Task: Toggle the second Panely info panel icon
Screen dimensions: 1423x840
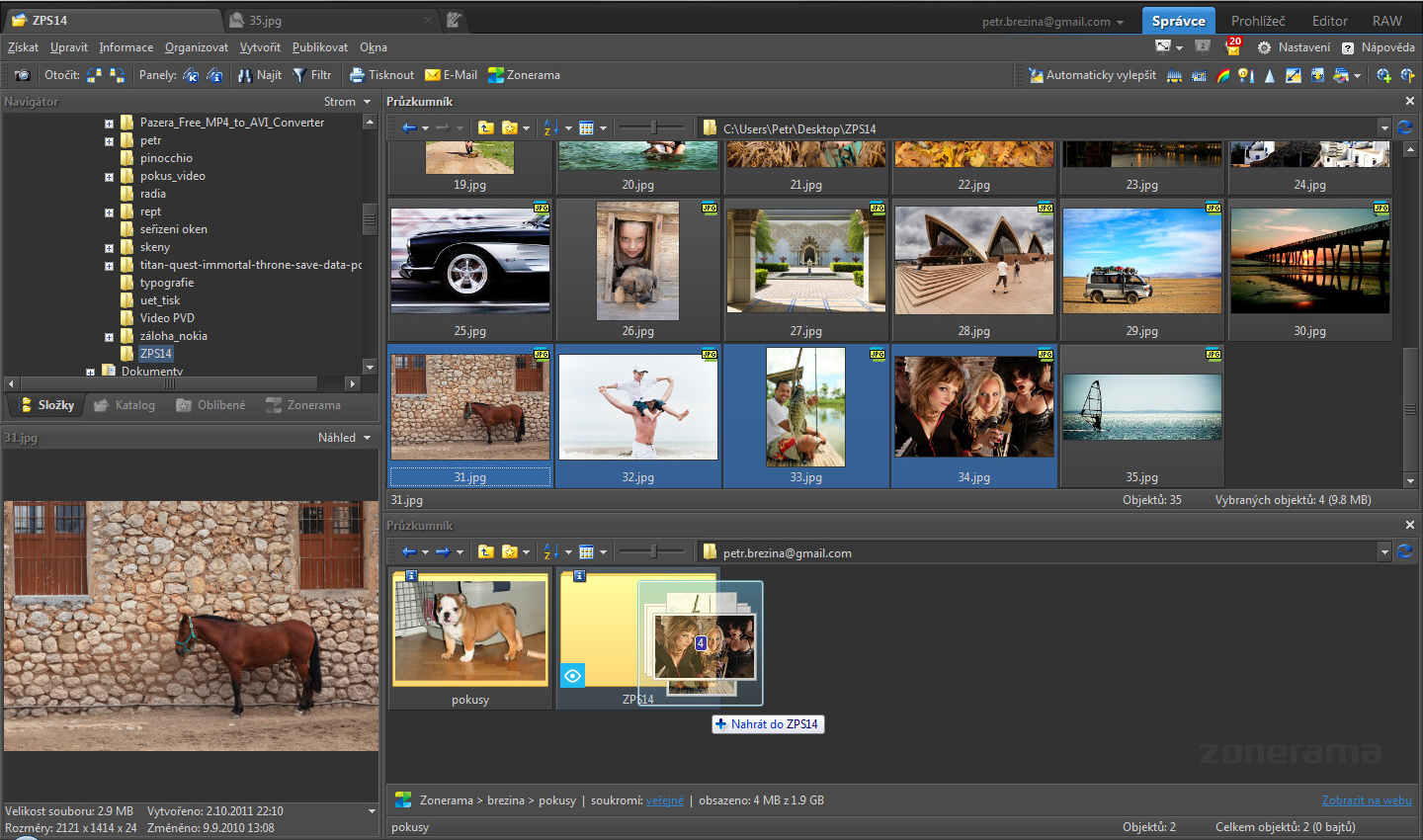Action: pos(214,75)
